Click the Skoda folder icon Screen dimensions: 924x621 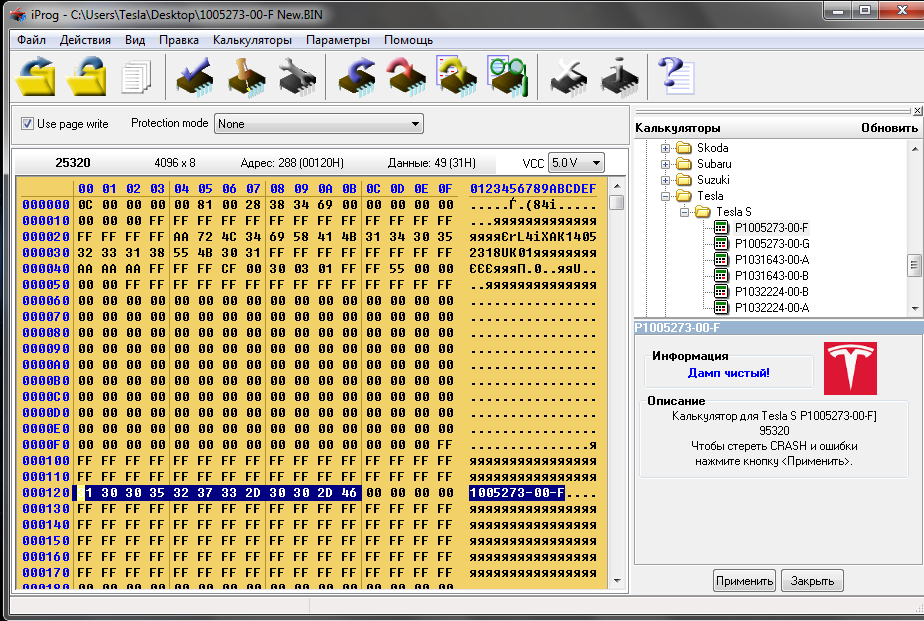[684, 147]
